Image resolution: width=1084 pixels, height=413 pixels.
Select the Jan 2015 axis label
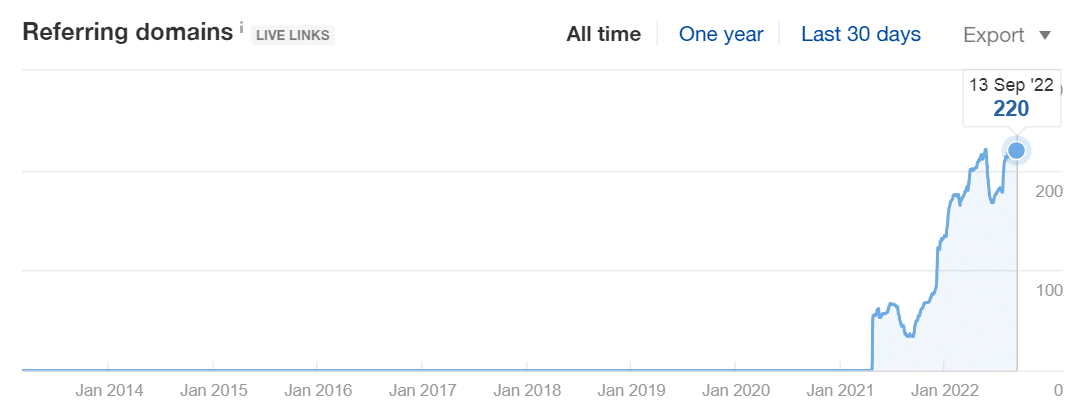(x=214, y=390)
